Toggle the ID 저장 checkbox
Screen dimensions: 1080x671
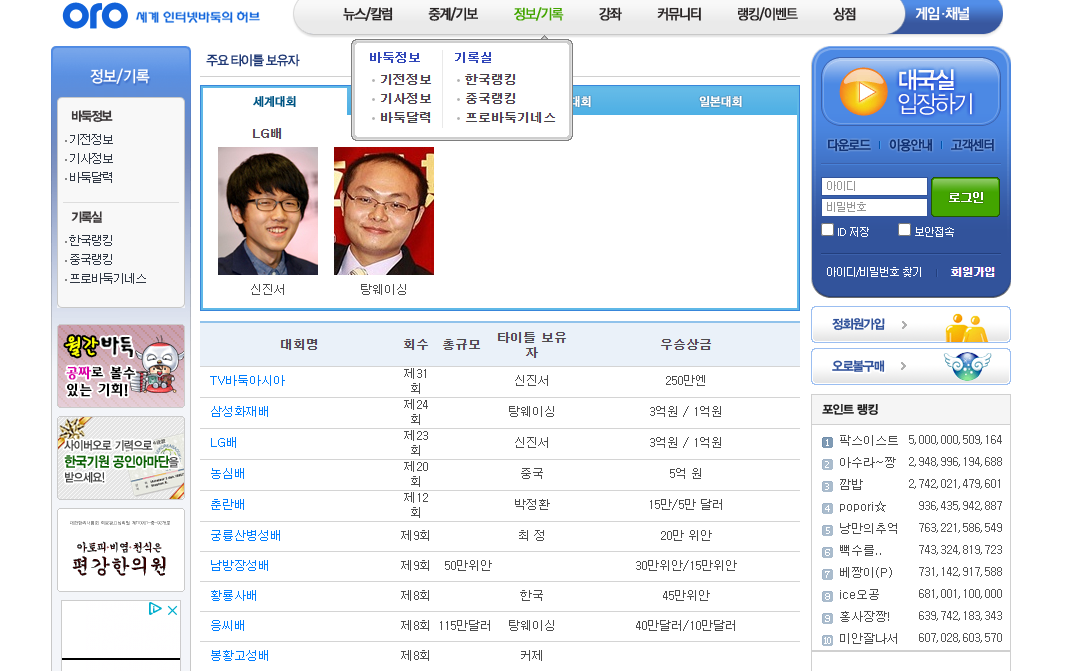827,230
